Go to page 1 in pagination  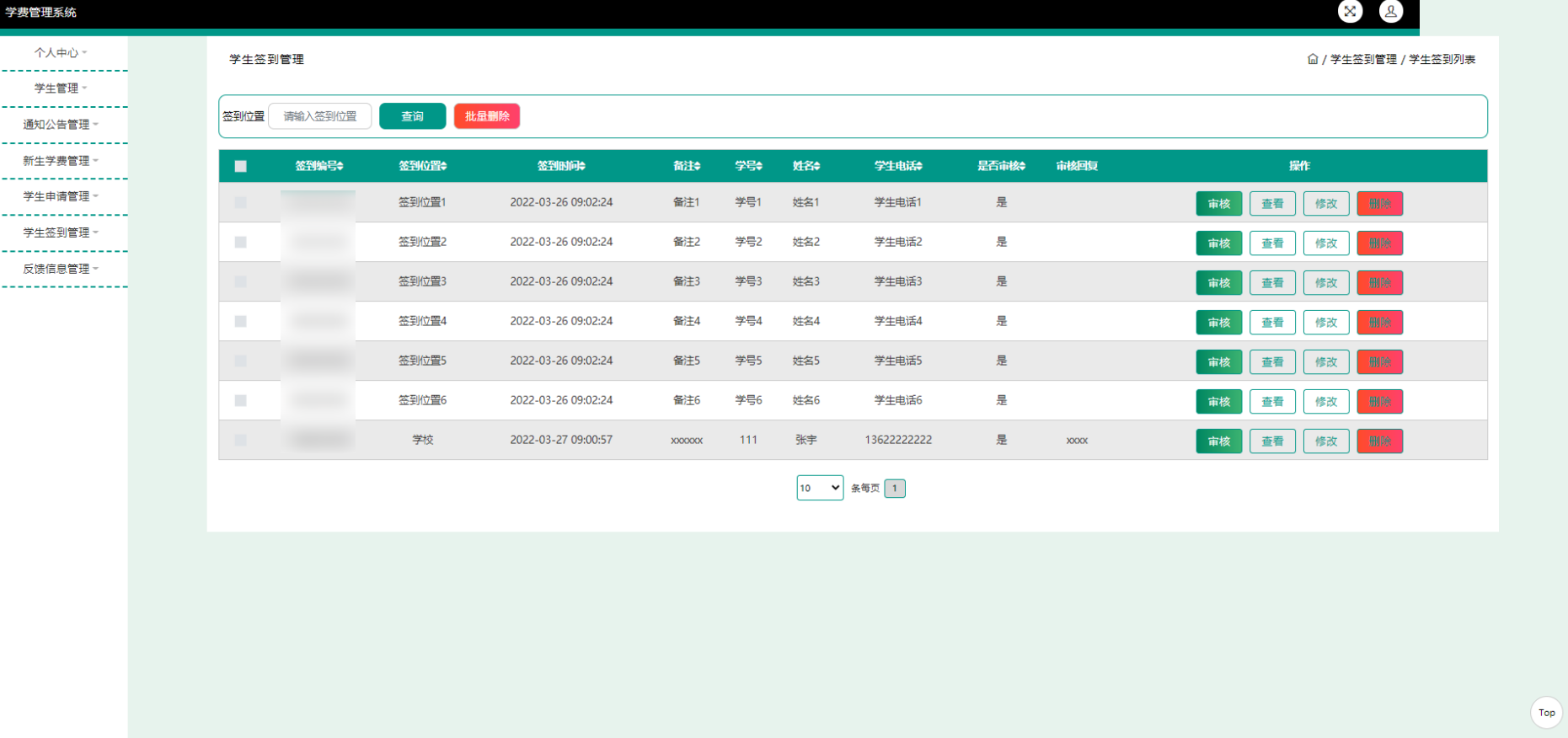coord(895,488)
